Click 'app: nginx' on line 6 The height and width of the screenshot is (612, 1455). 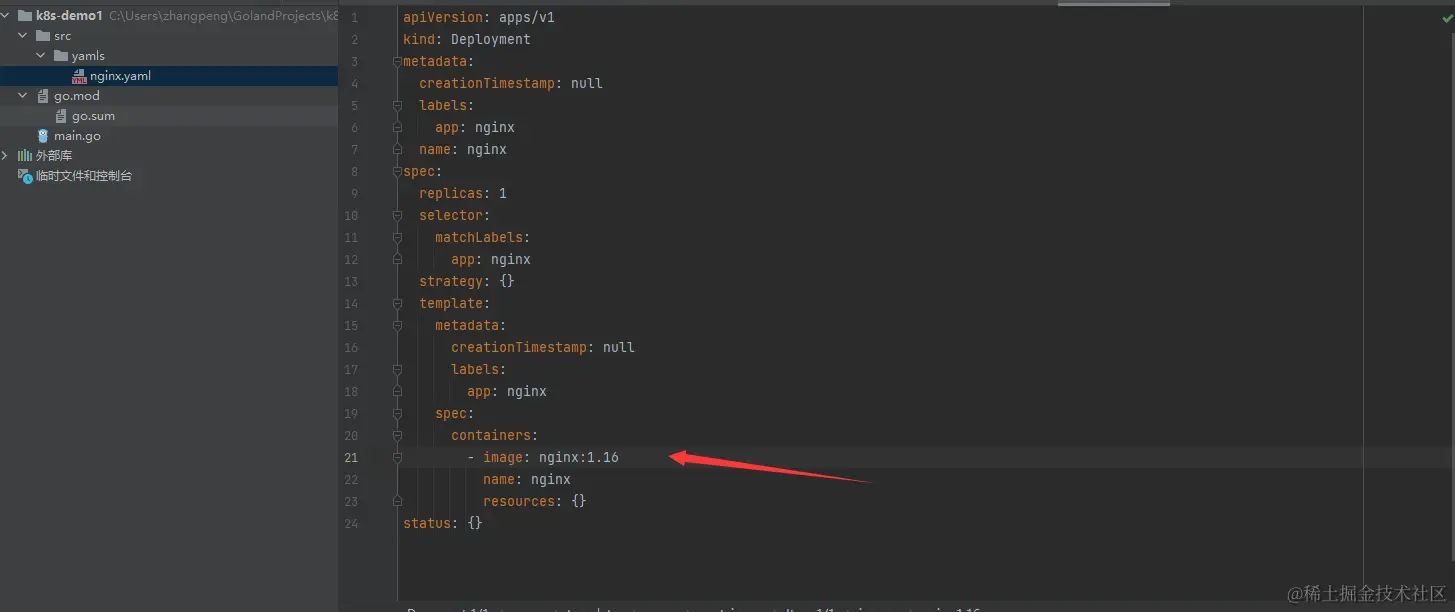(475, 128)
